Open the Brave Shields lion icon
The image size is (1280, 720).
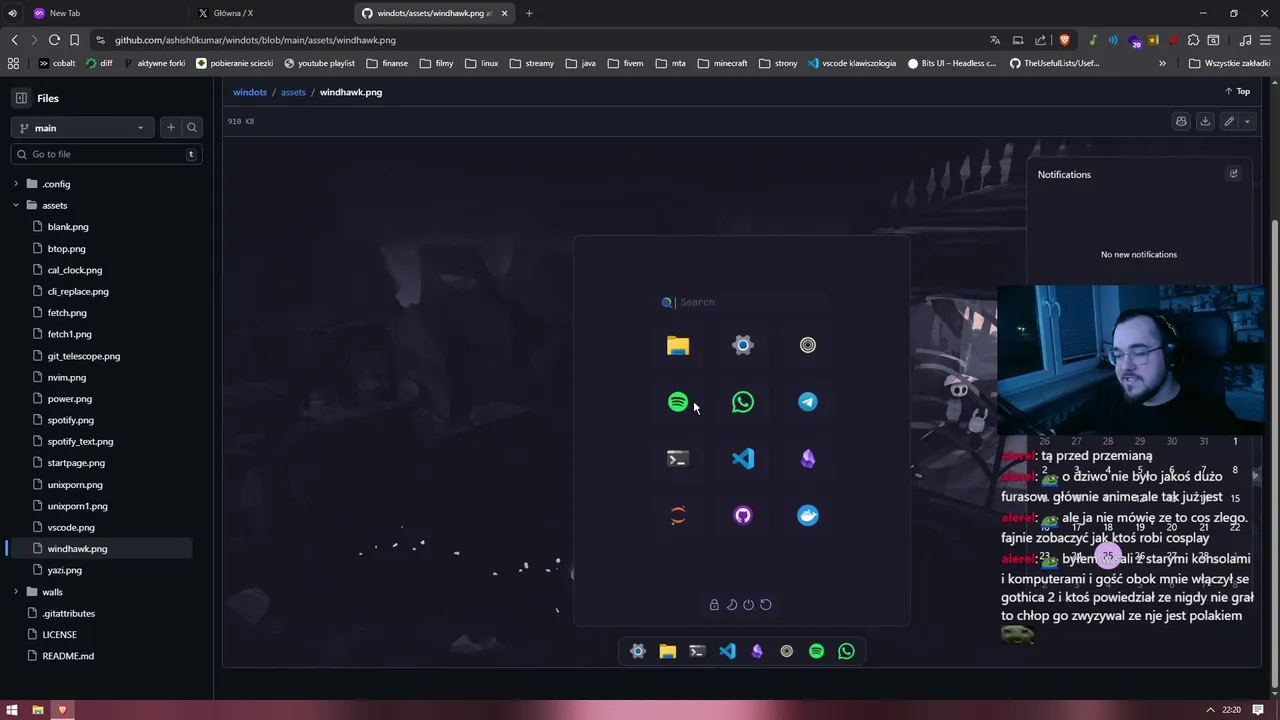1064,40
